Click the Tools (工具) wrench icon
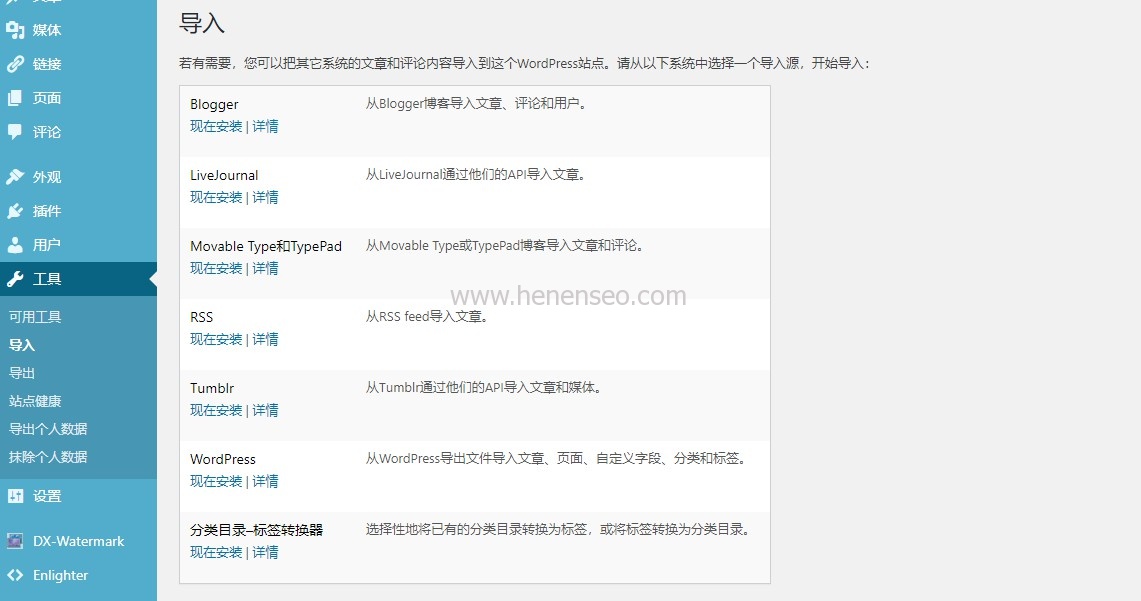Image resolution: width=1141 pixels, height=601 pixels. coord(15,279)
